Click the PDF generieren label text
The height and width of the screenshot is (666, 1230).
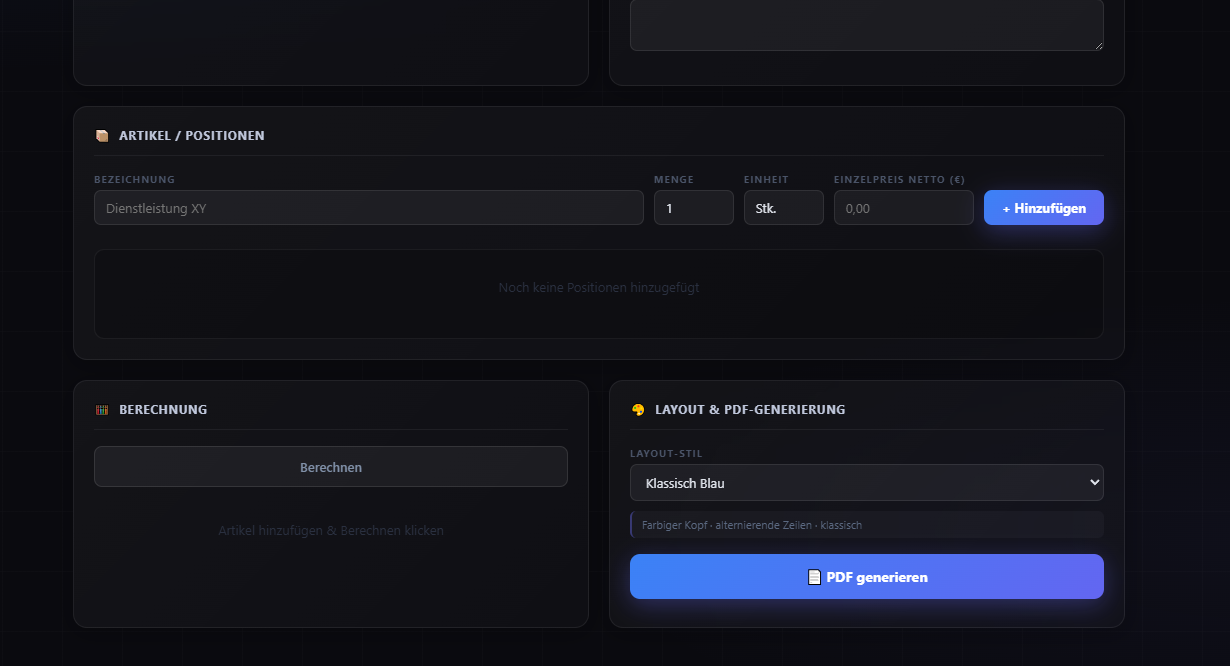(x=877, y=577)
